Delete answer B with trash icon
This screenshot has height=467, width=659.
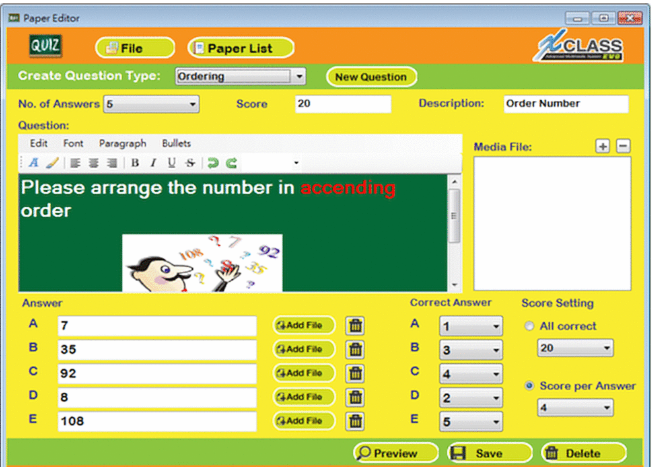355,349
